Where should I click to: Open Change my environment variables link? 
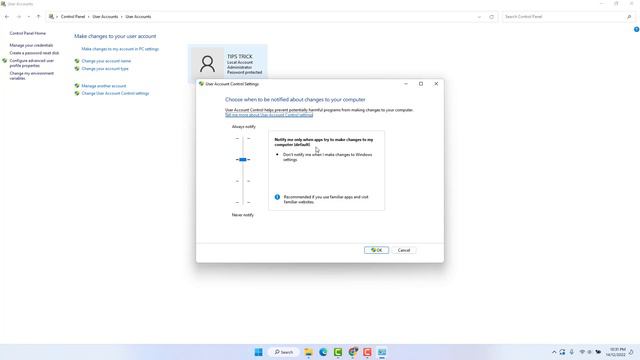(32, 76)
